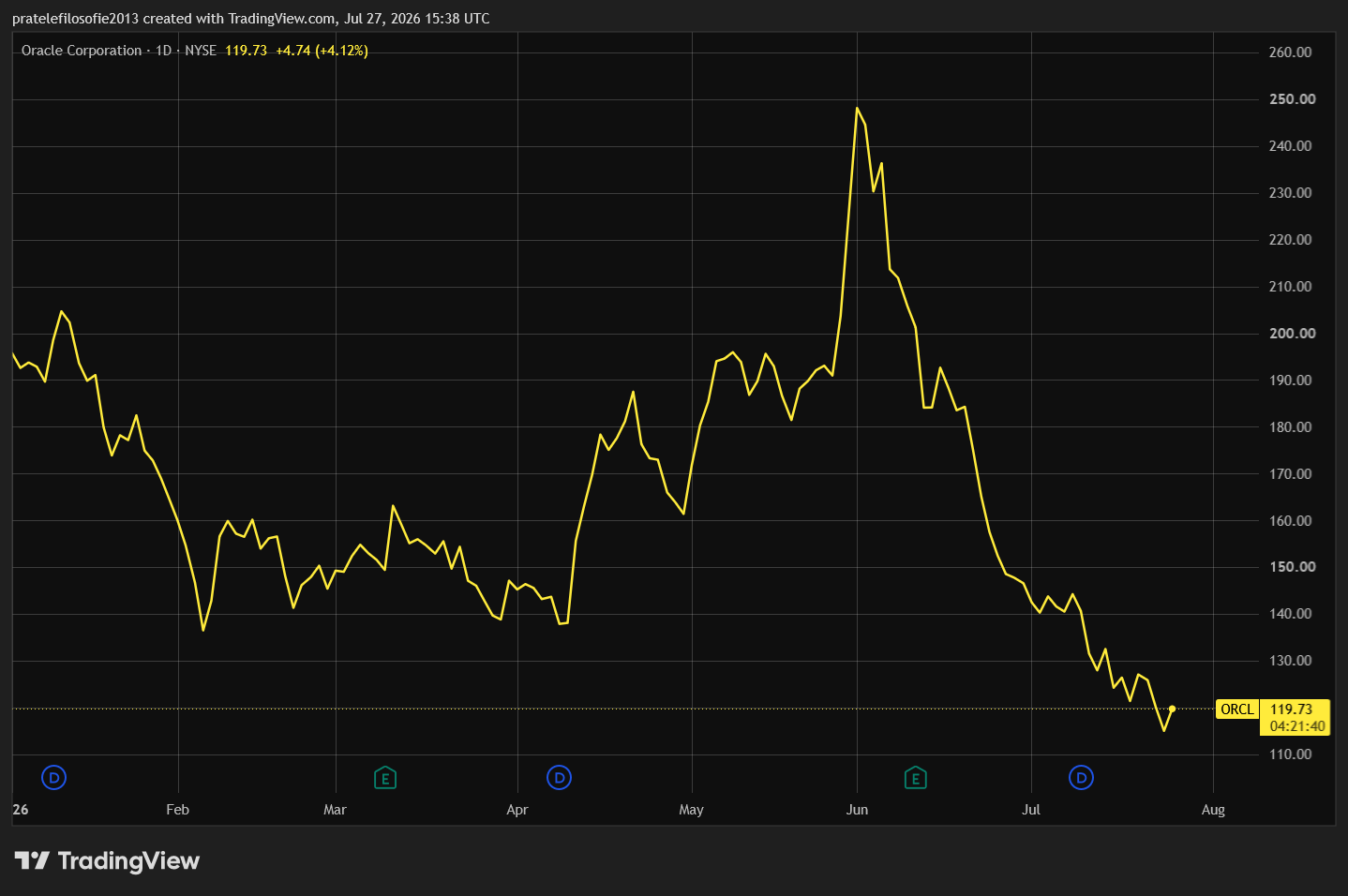Click the yellow last-price dot on line

[x=1172, y=709]
